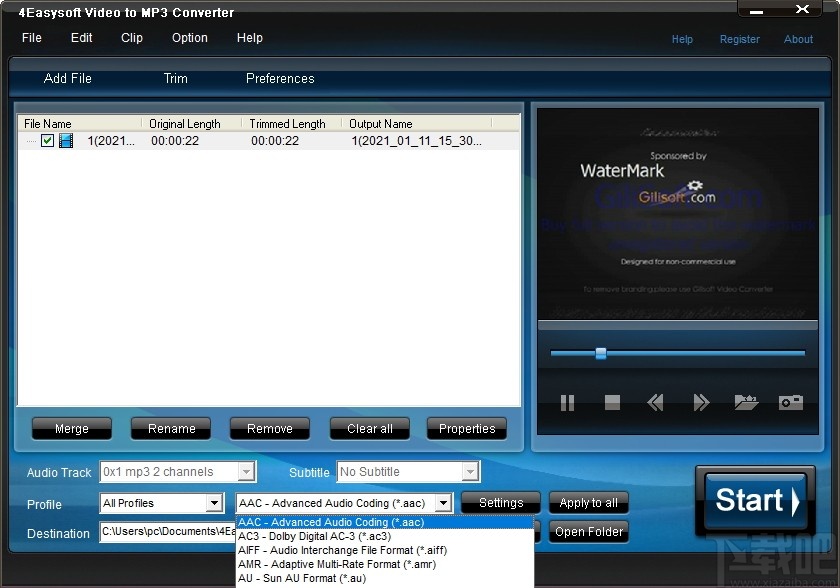Pause the video preview playback

tap(566, 402)
